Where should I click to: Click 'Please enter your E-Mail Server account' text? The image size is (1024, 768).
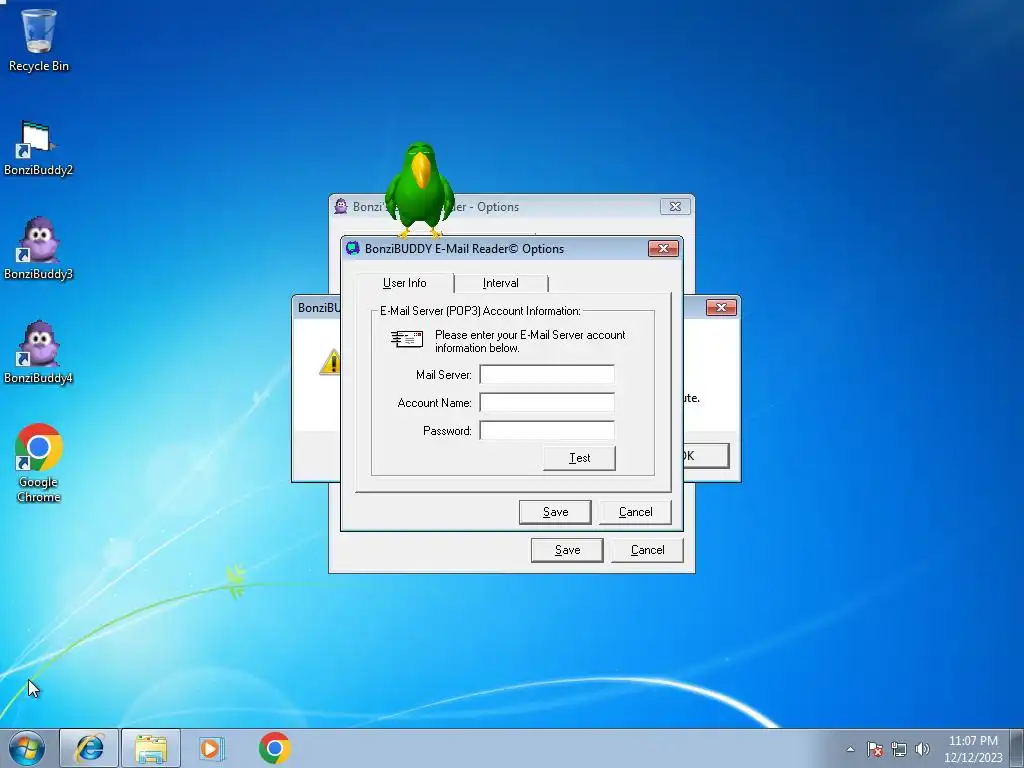click(x=530, y=335)
